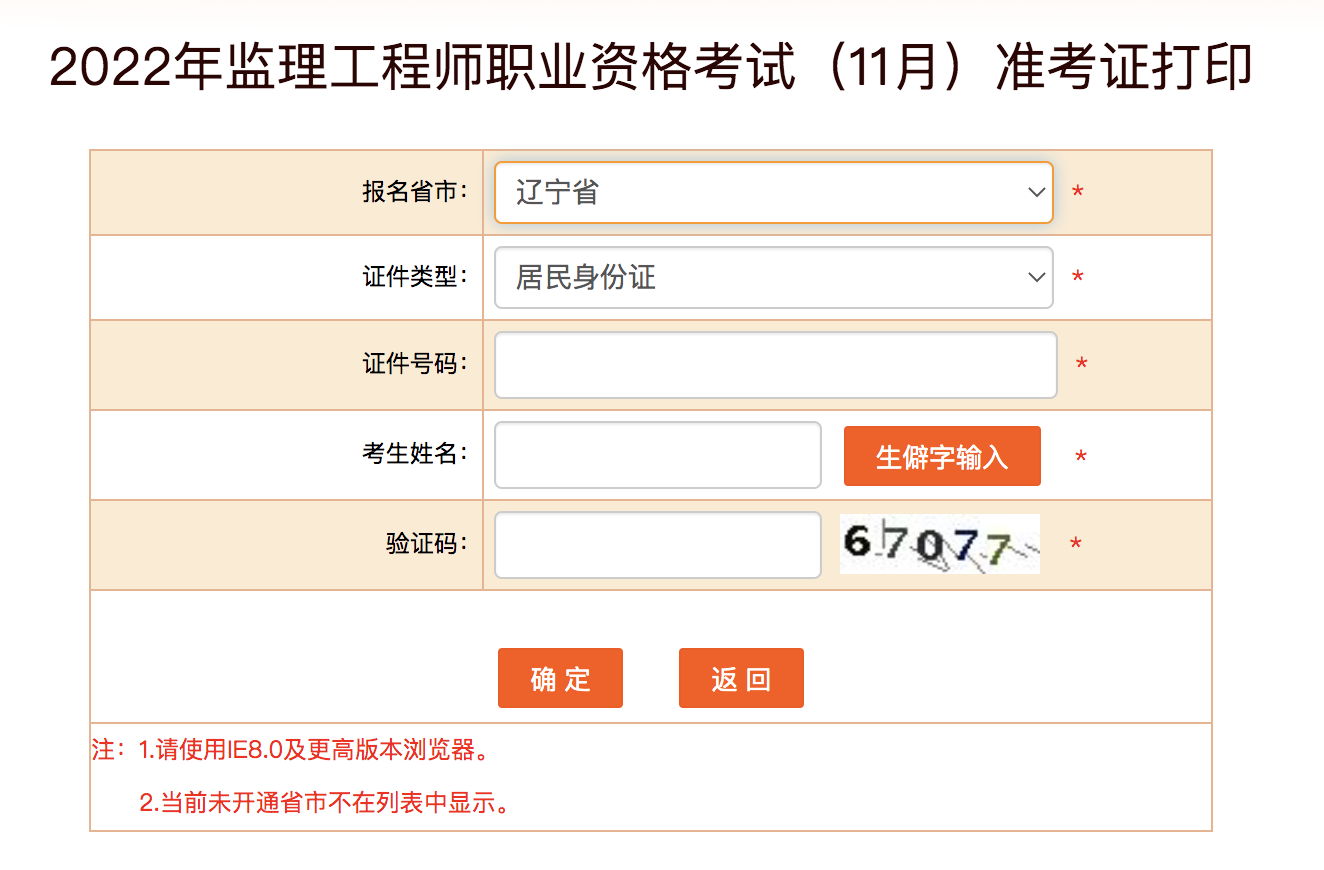Click the red asterisk beside 报名省市
Screen dimensions: 1324x870
coord(1076,192)
